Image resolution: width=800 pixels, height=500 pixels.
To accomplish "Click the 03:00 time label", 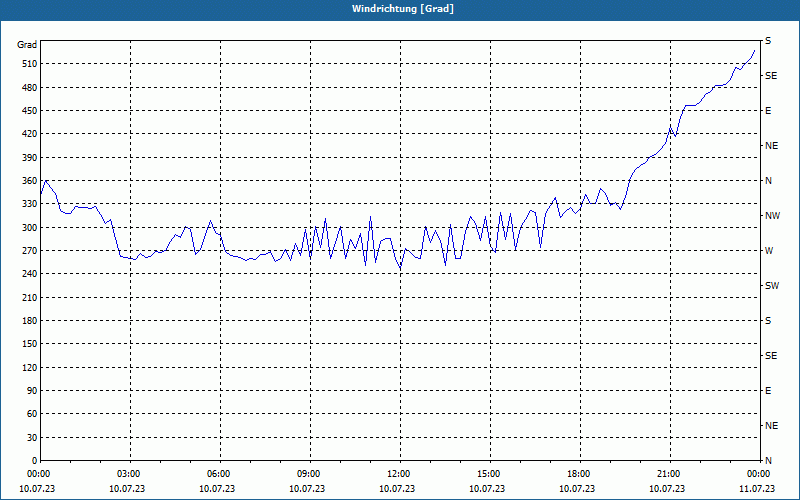I will [129, 474].
